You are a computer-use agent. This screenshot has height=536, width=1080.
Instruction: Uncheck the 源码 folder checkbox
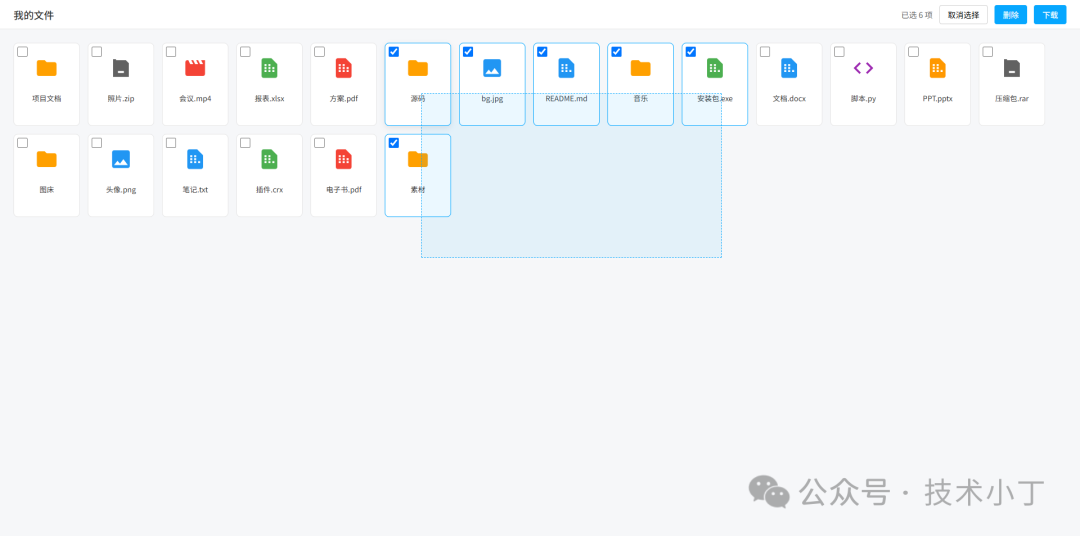click(394, 52)
